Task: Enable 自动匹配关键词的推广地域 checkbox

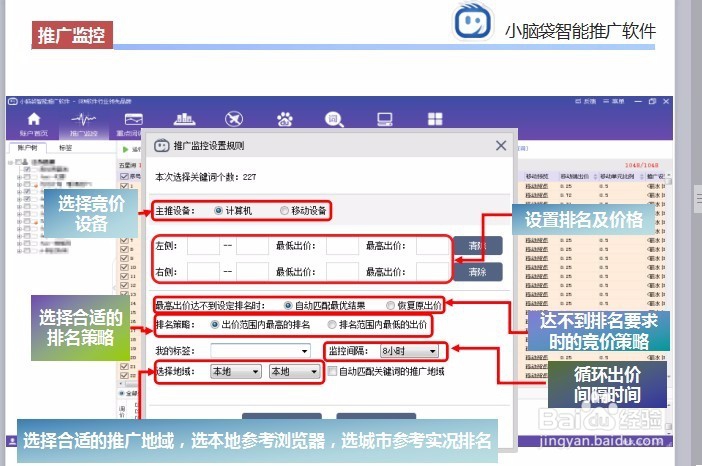Action: click(x=332, y=371)
